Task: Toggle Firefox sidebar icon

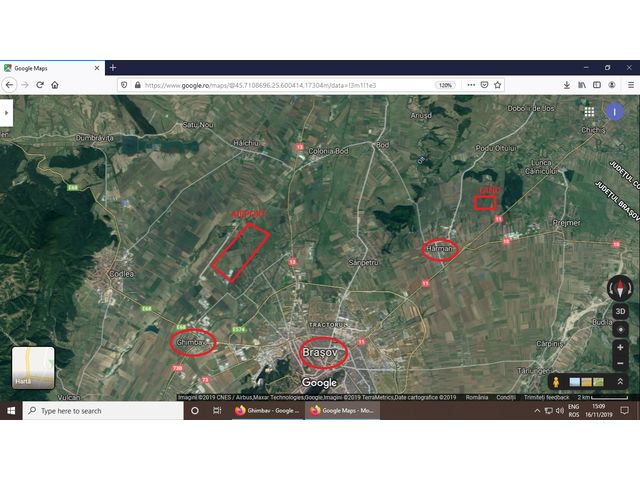Action: [x=597, y=85]
